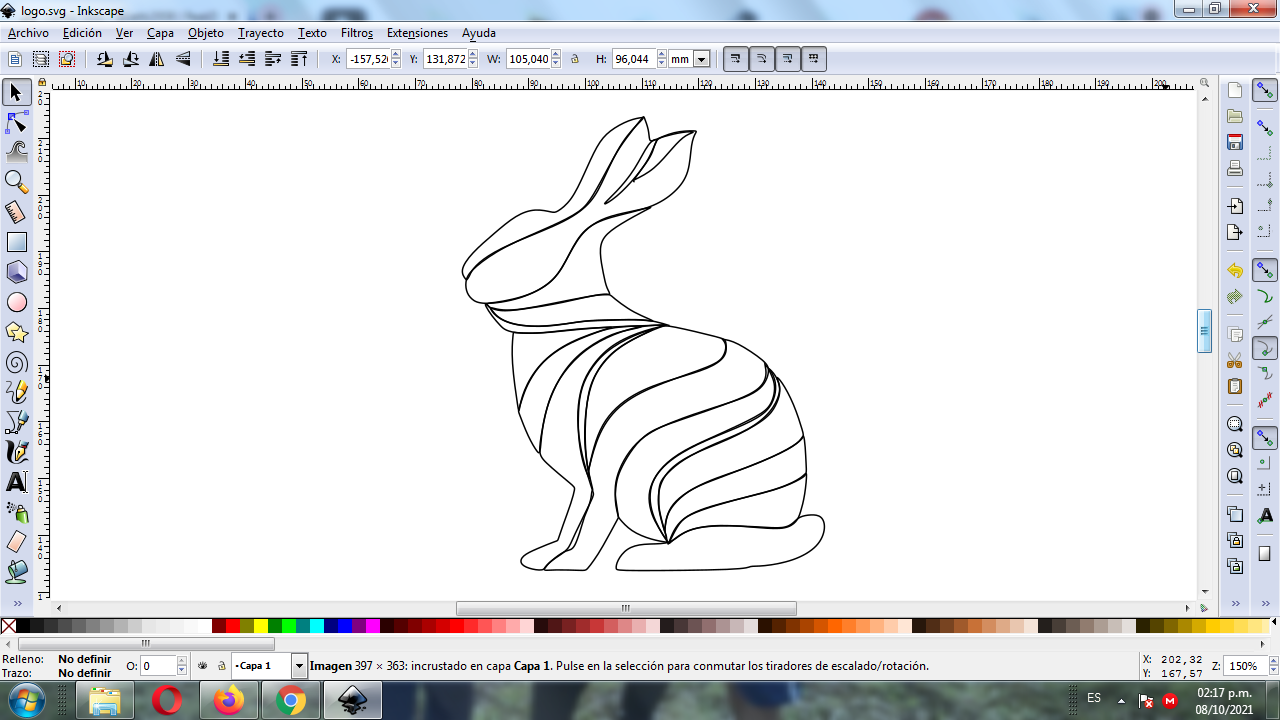The height and width of the screenshot is (720, 1280).
Task: Click the Save document icon
Action: pos(1235,142)
